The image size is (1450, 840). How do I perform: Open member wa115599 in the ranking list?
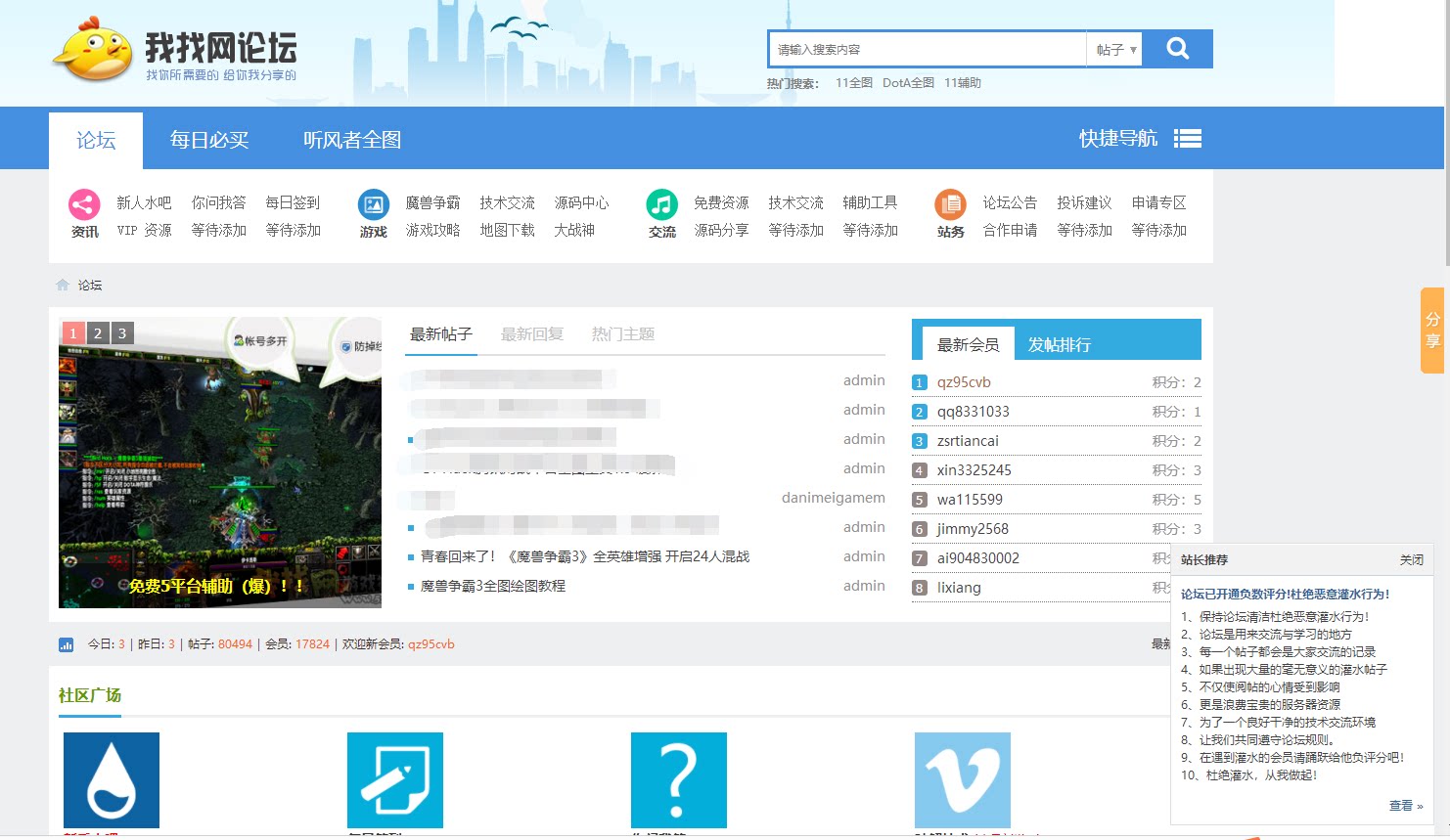pos(970,500)
